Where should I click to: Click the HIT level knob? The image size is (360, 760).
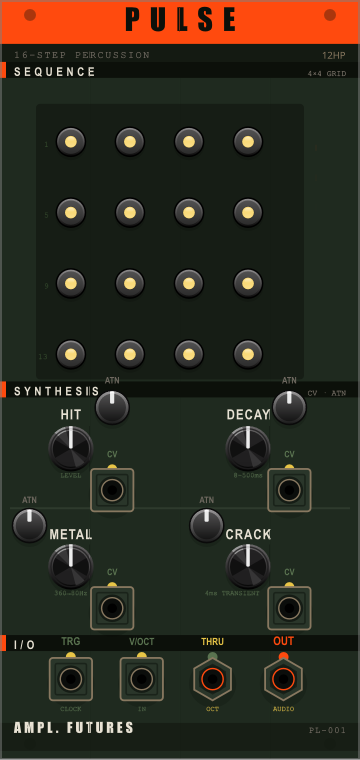71,448
